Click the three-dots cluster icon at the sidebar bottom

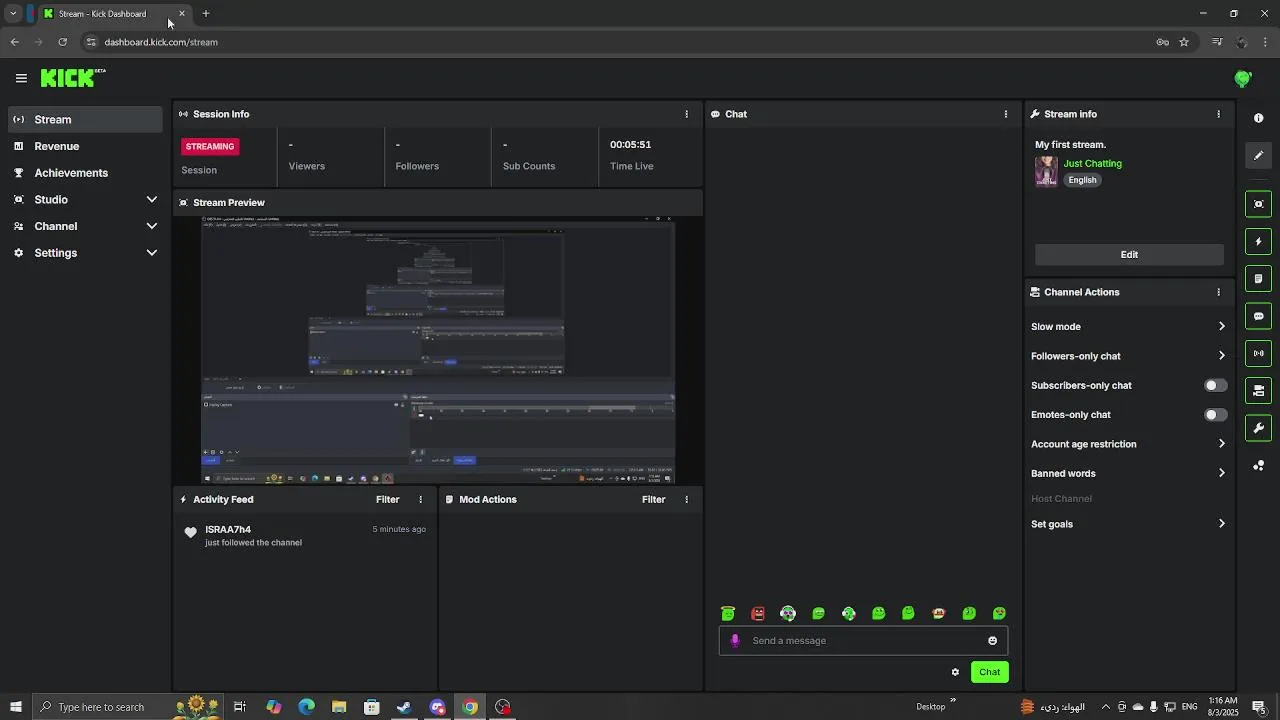[1258, 466]
